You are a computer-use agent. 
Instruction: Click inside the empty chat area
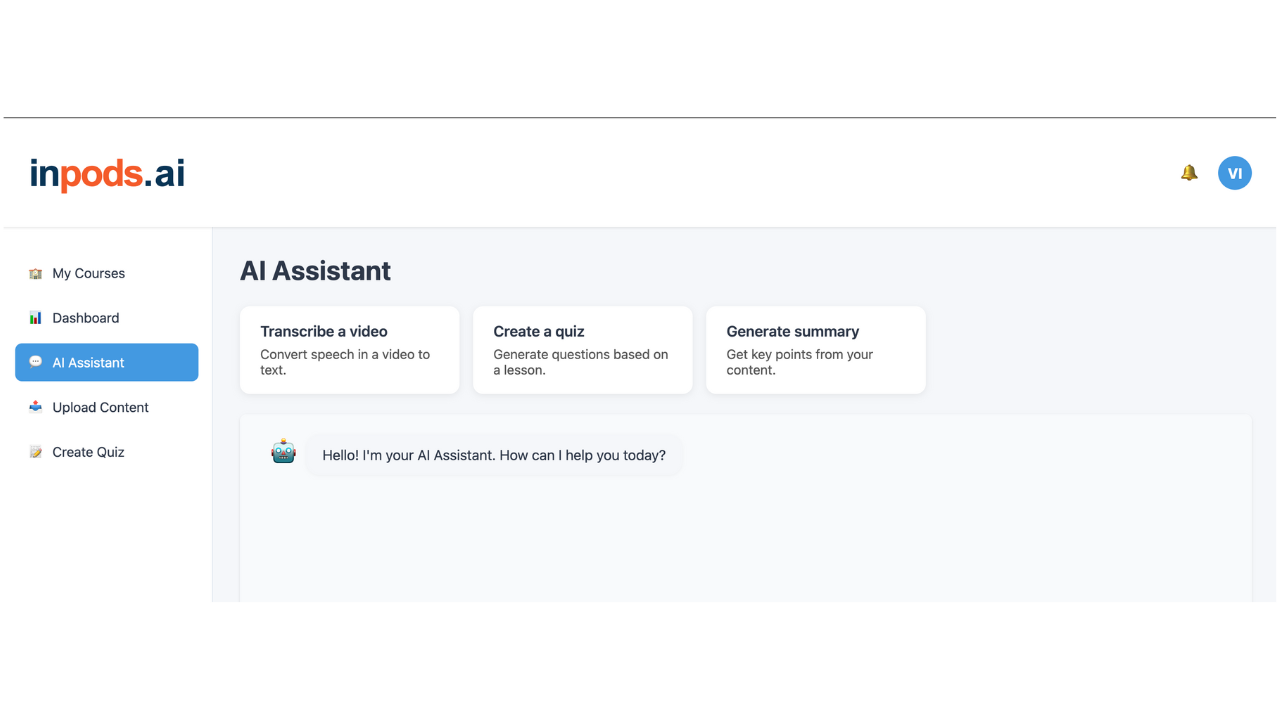(x=745, y=540)
